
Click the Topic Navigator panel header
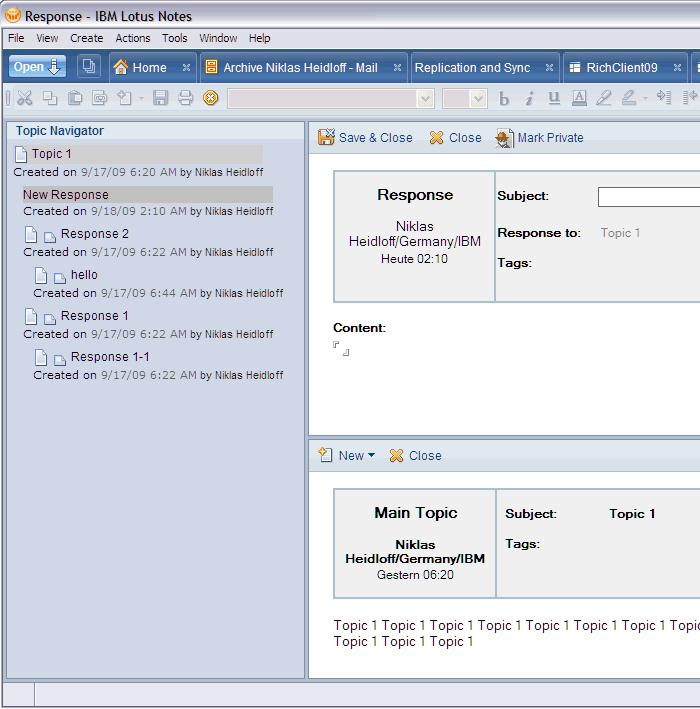coord(156,131)
